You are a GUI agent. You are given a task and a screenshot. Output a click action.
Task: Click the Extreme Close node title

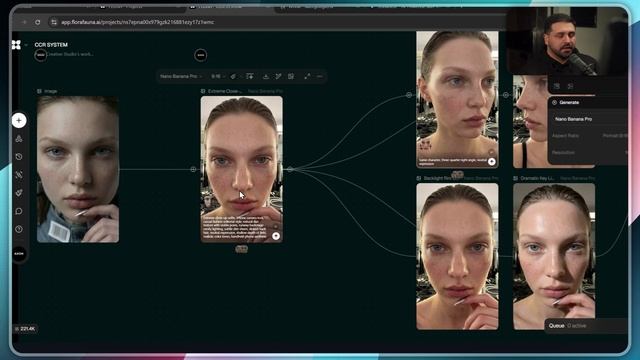(x=224, y=91)
